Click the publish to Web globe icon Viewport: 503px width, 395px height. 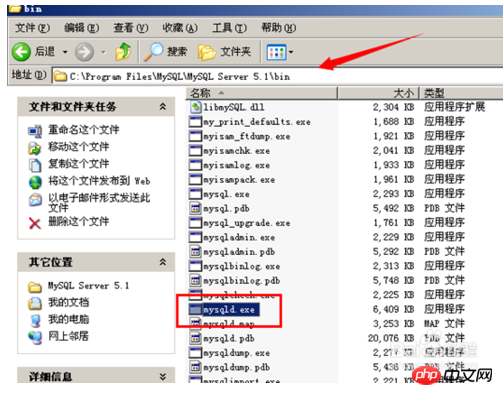35,182
